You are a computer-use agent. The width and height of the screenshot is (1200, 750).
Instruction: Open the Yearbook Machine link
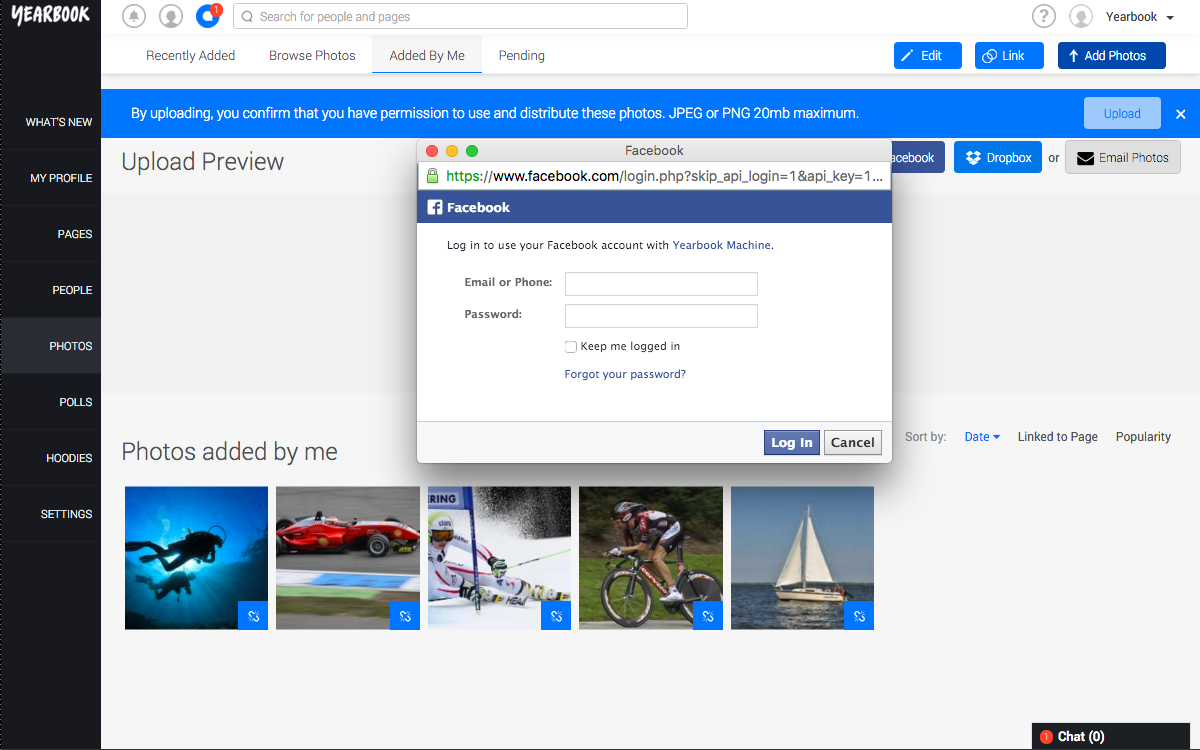pyautogui.click(x=722, y=245)
